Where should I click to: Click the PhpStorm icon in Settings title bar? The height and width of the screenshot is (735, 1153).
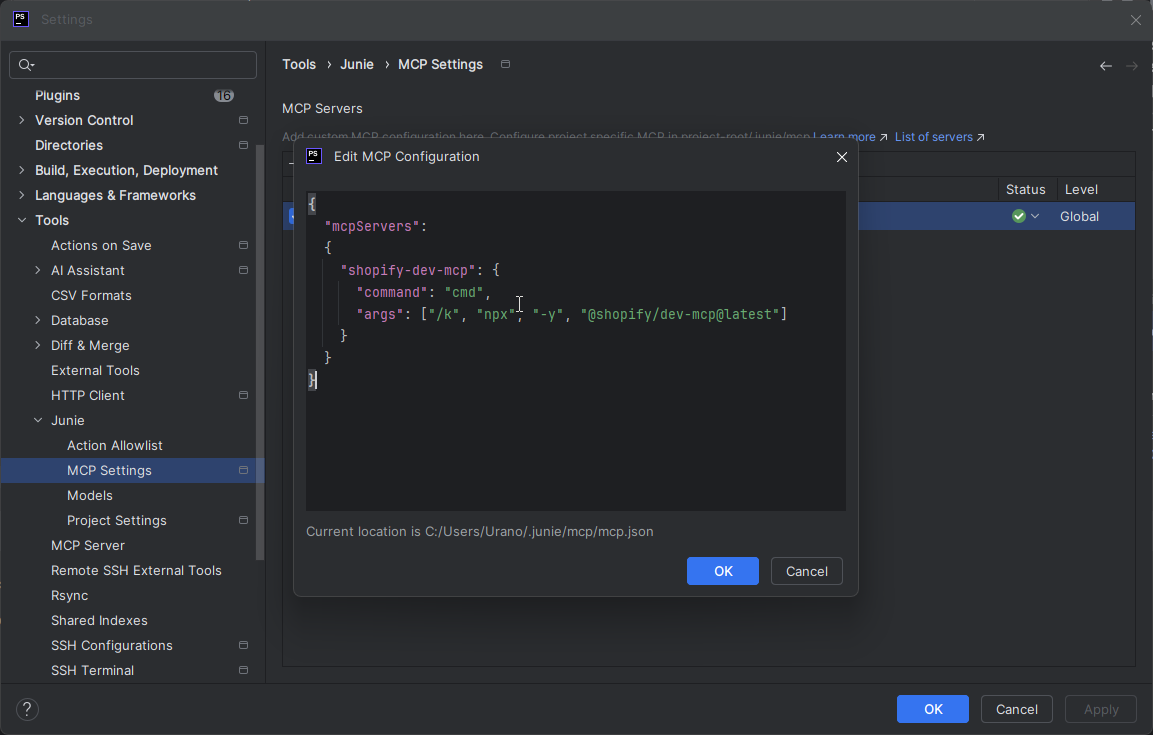coord(21,19)
